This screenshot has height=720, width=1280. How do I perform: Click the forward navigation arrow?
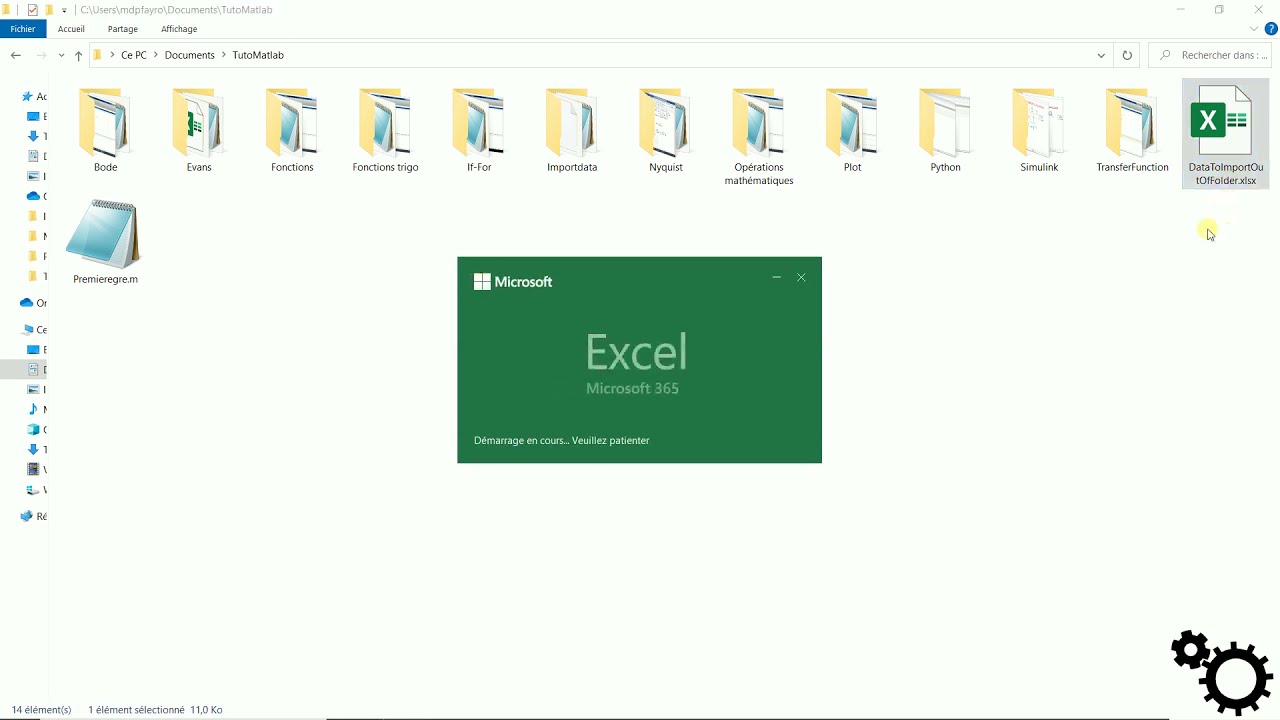pyautogui.click(x=41, y=55)
